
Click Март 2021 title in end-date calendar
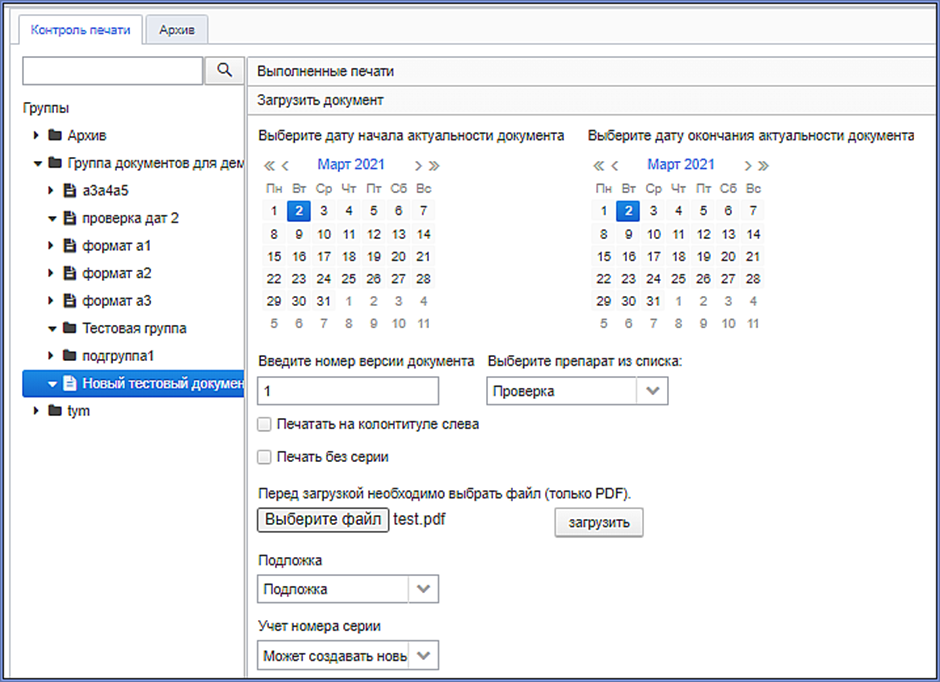(681, 165)
